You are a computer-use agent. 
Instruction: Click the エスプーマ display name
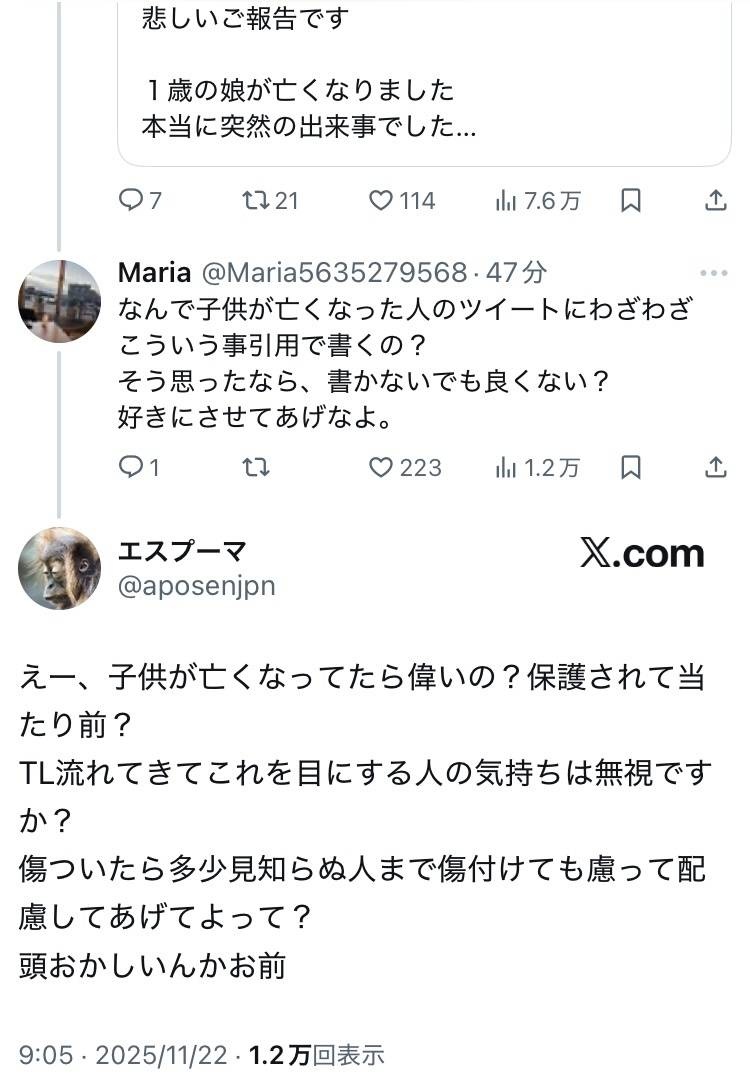click(x=182, y=550)
